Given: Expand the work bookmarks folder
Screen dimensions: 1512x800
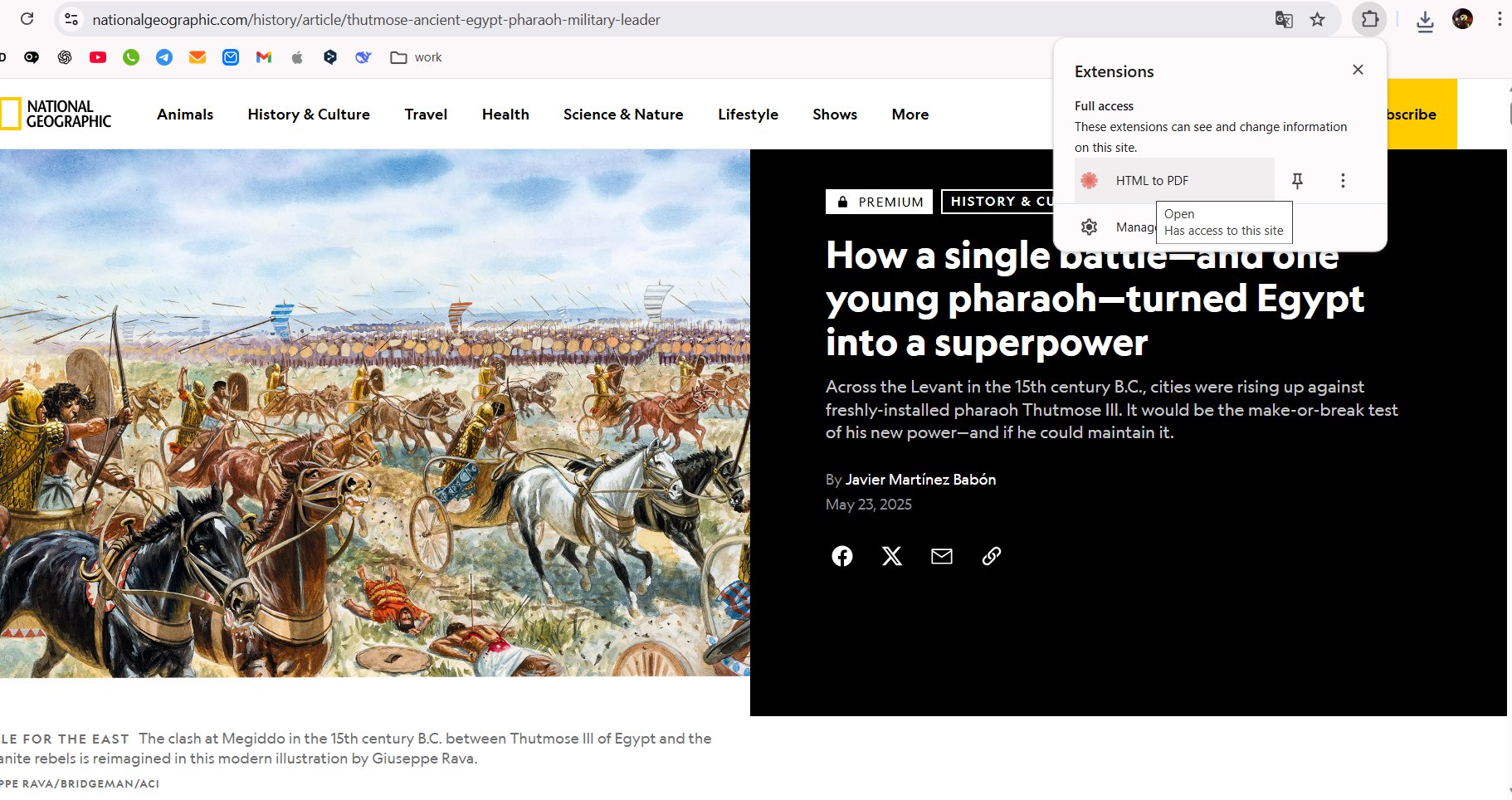Looking at the screenshot, I should click(417, 57).
